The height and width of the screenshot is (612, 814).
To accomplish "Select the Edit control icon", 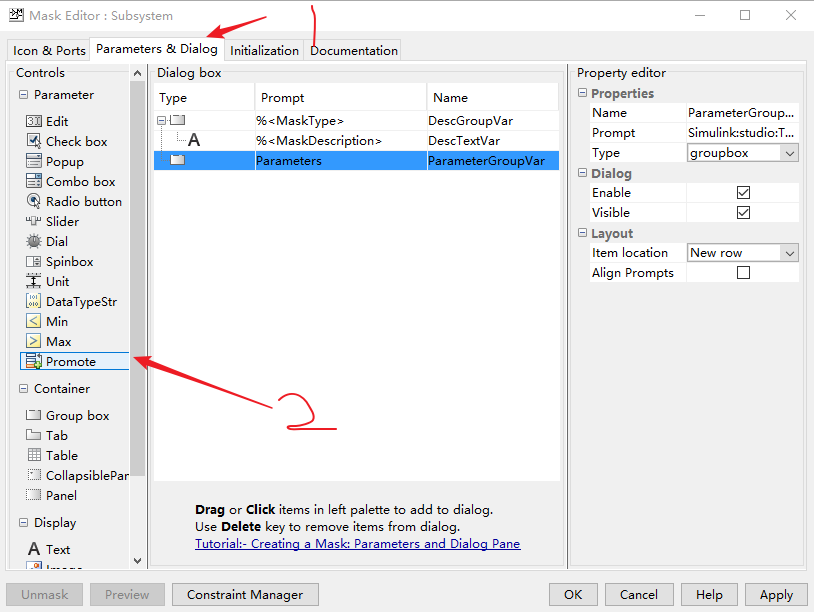I will pyautogui.click(x=34, y=121).
